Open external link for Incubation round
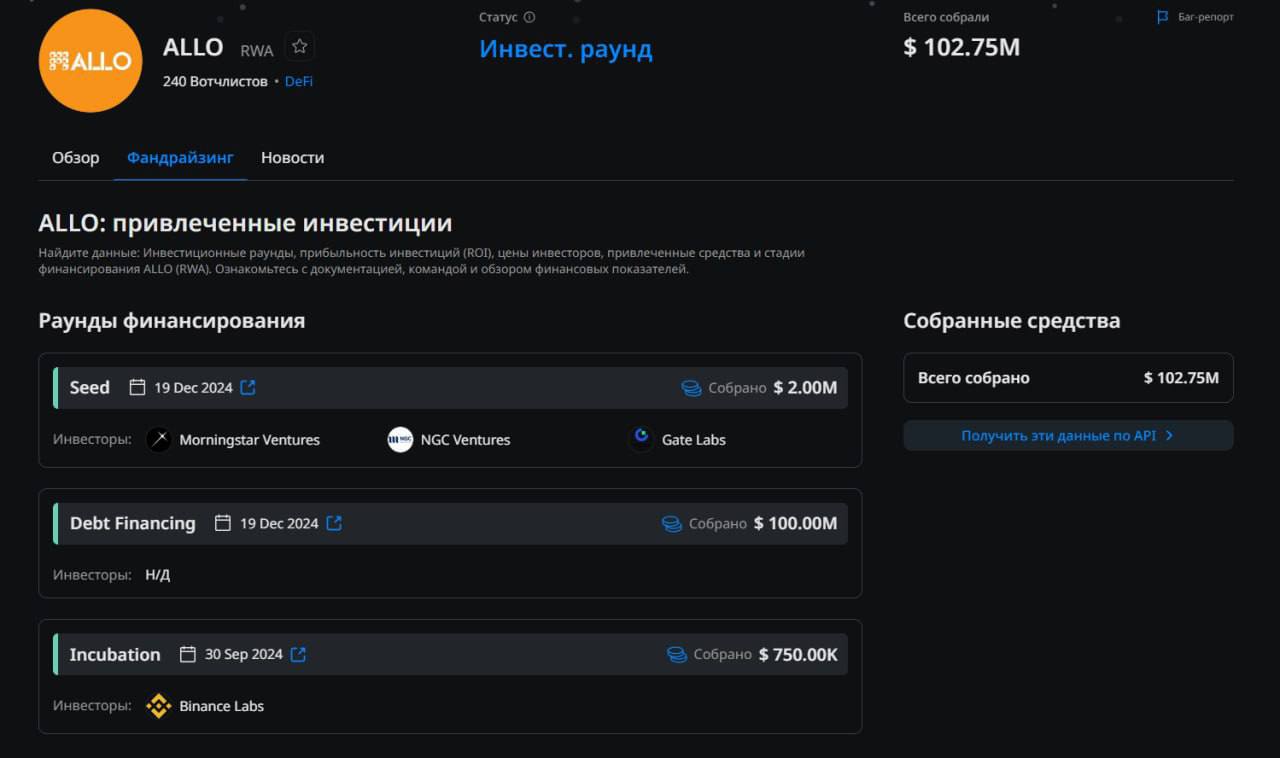 [298, 654]
